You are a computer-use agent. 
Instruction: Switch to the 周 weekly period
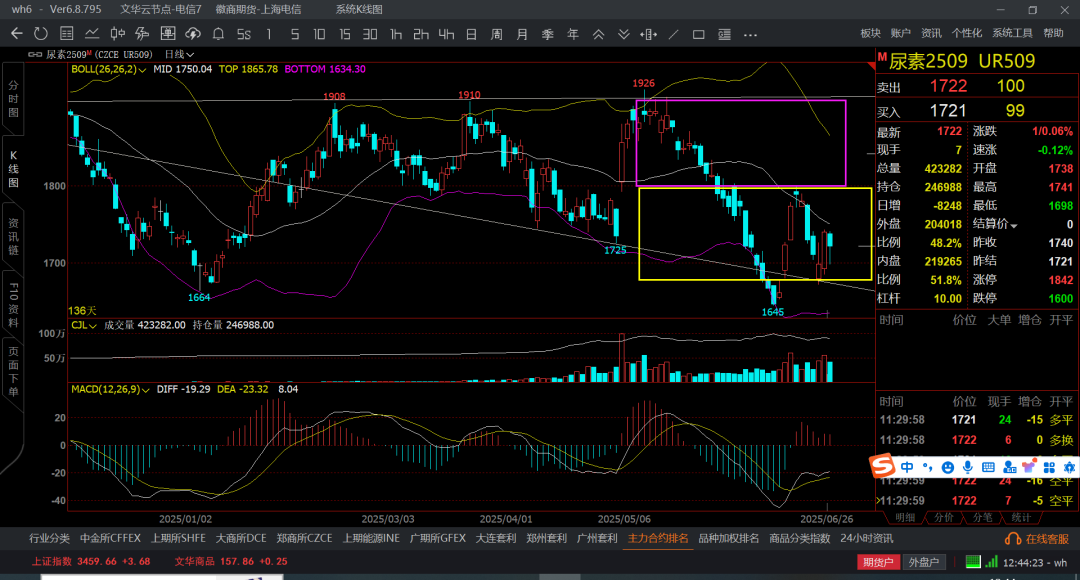(497, 34)
